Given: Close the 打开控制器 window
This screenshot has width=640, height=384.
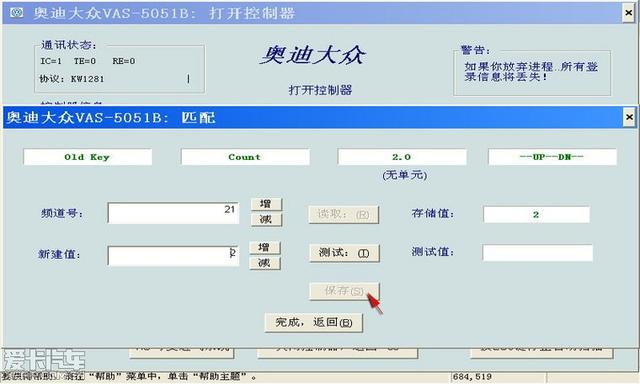Looking at the screenshot, I should tap(629, 13).
